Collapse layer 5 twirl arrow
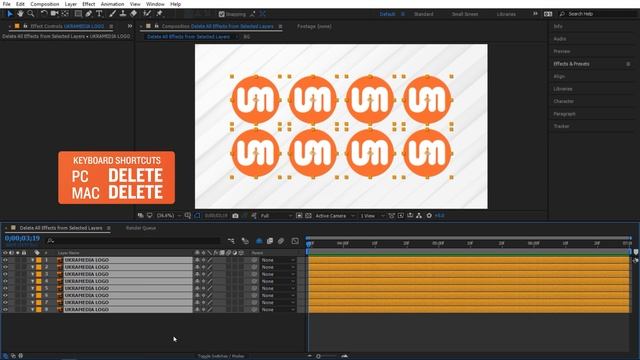This screenshot has width=640, height=360. click(x=32, y=288)
